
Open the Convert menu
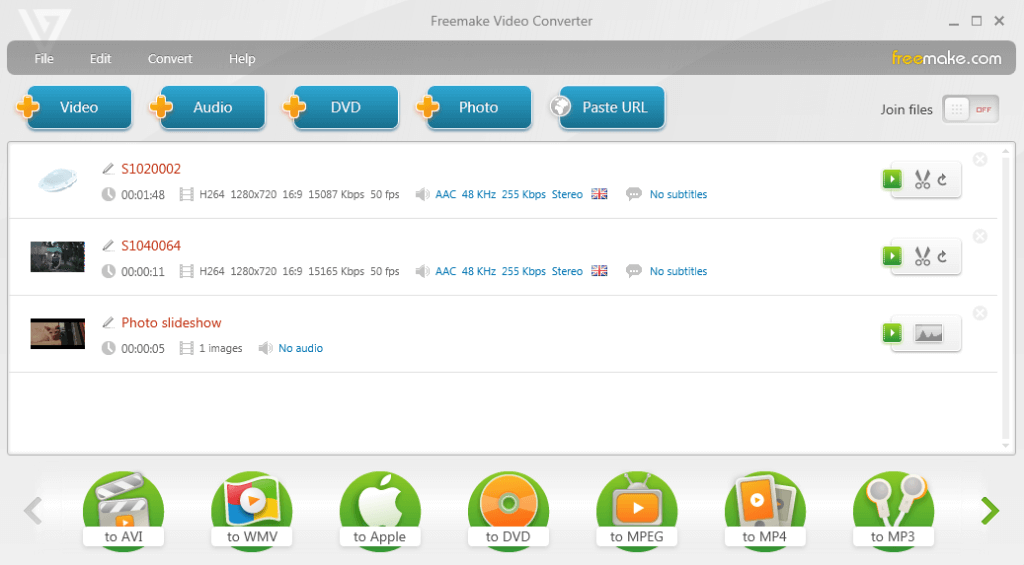[170, 59]
